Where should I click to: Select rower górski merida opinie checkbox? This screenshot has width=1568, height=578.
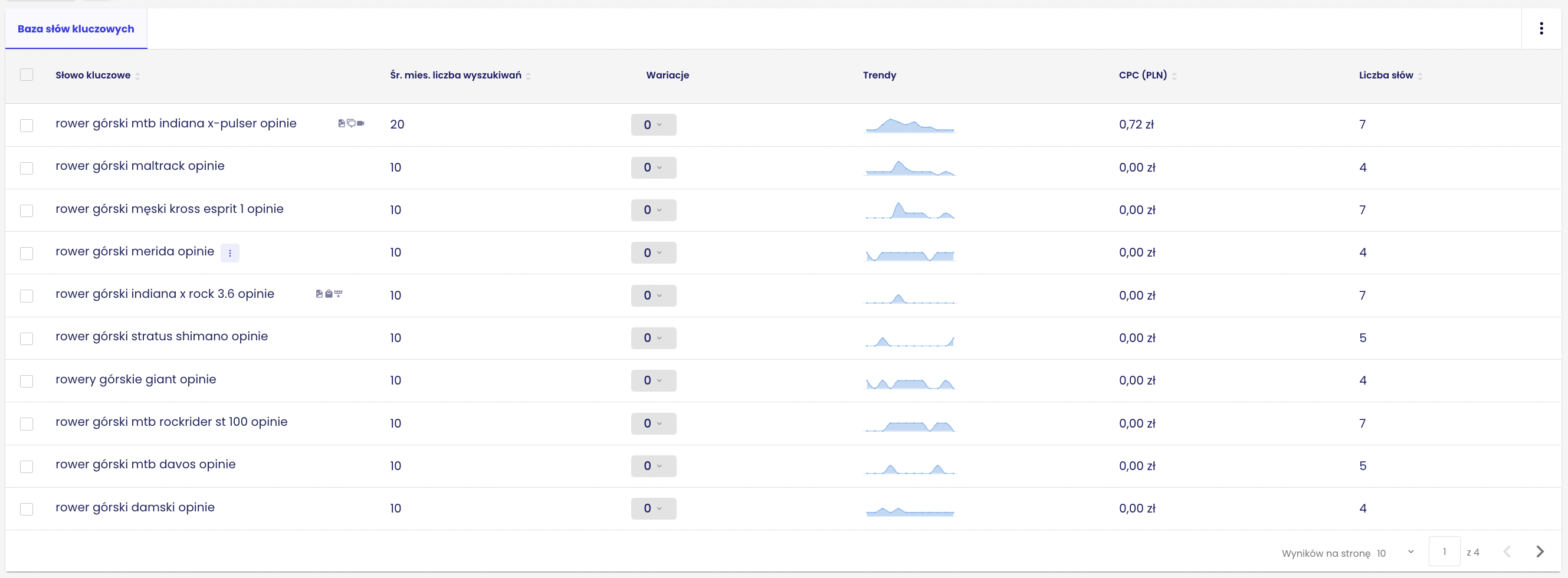(26, 253)
